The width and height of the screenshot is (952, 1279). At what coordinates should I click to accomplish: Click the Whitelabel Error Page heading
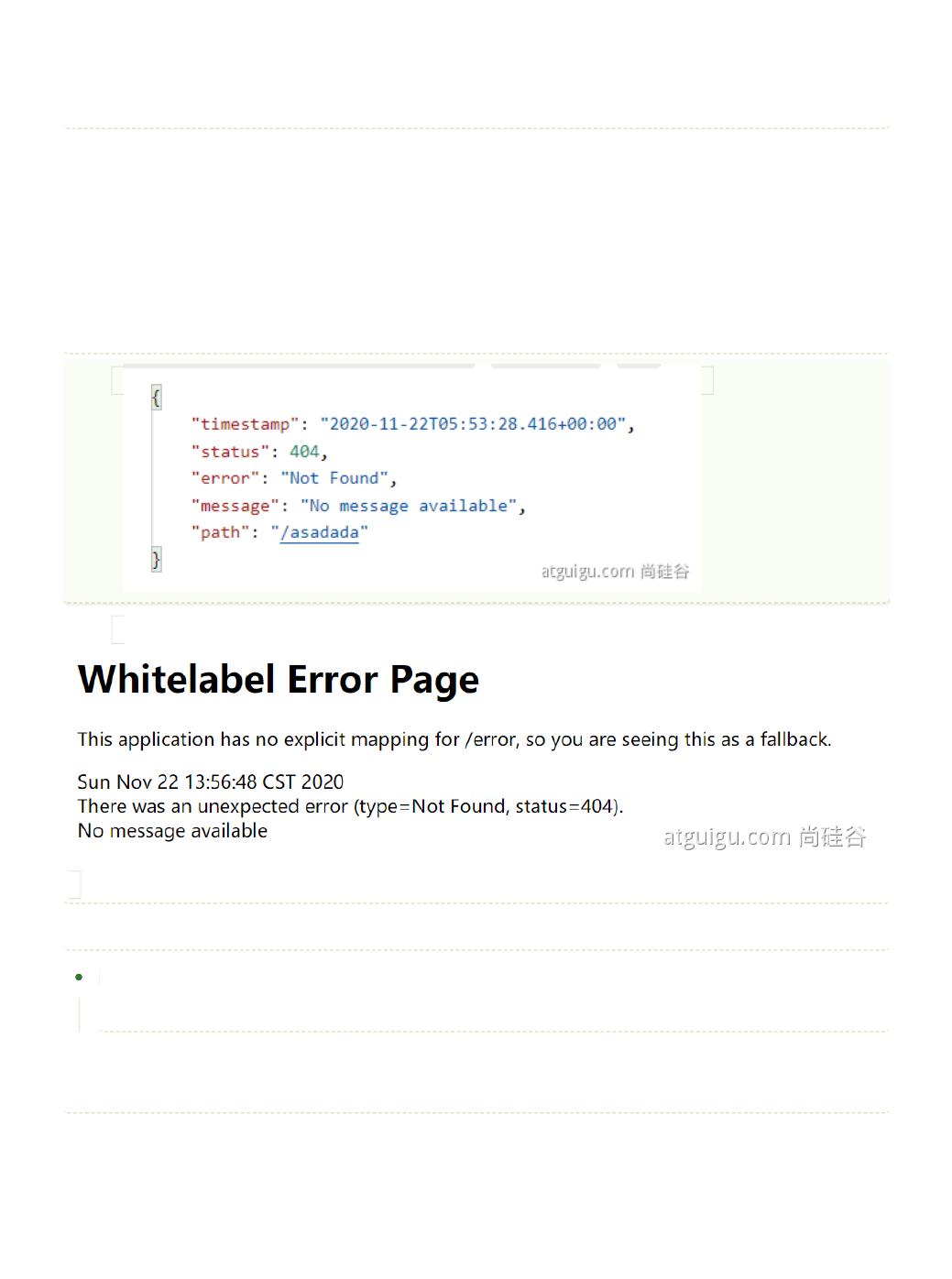[279, 680]
